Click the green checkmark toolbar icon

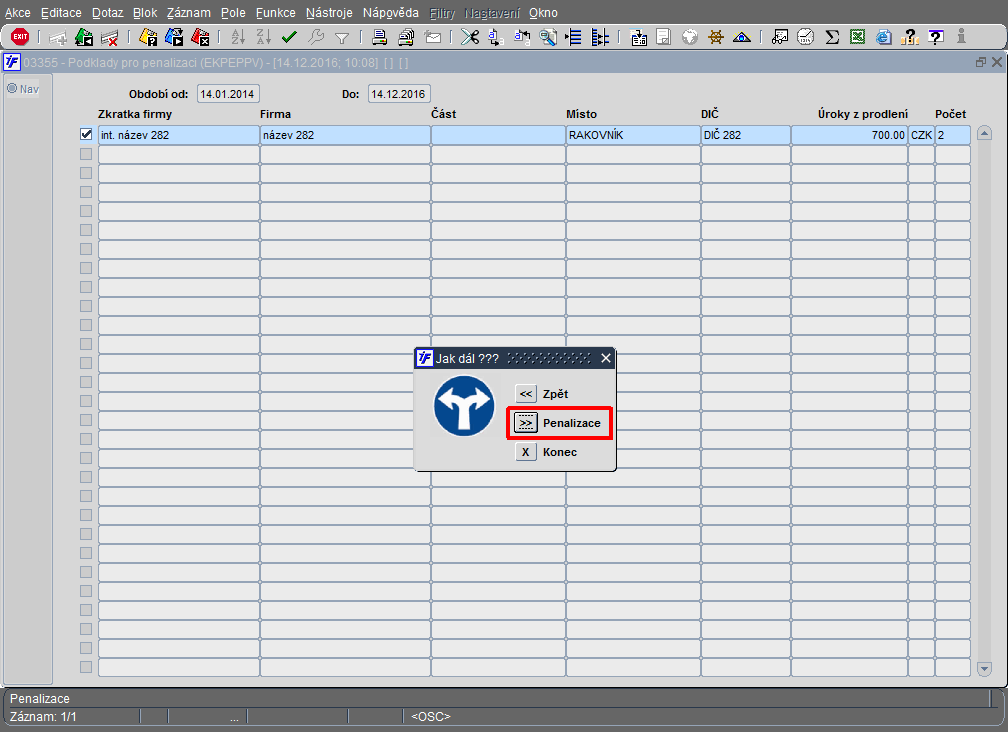pyautogui.click(x=290, y=37)
